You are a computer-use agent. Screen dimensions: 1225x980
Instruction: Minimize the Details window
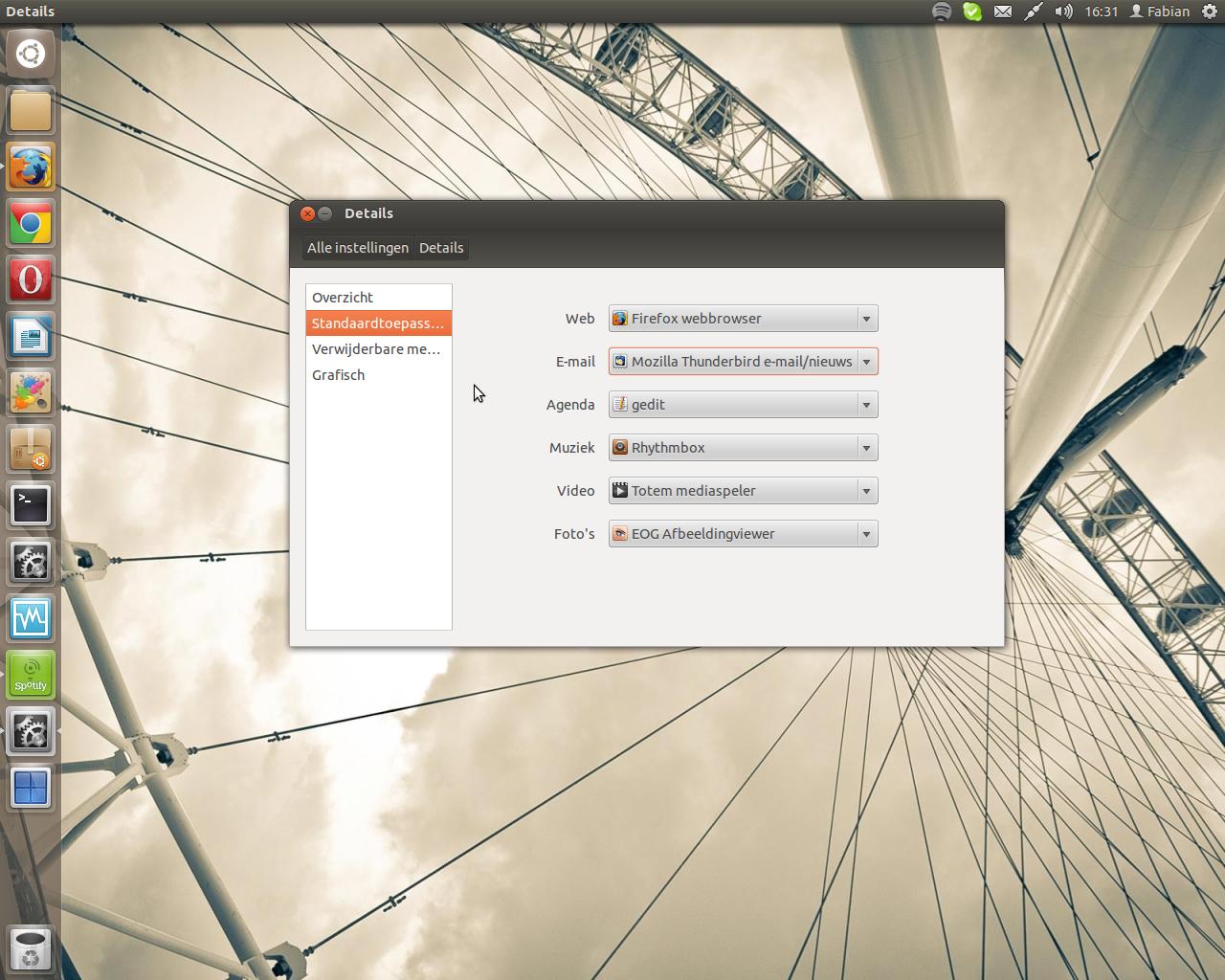point(325,213)
